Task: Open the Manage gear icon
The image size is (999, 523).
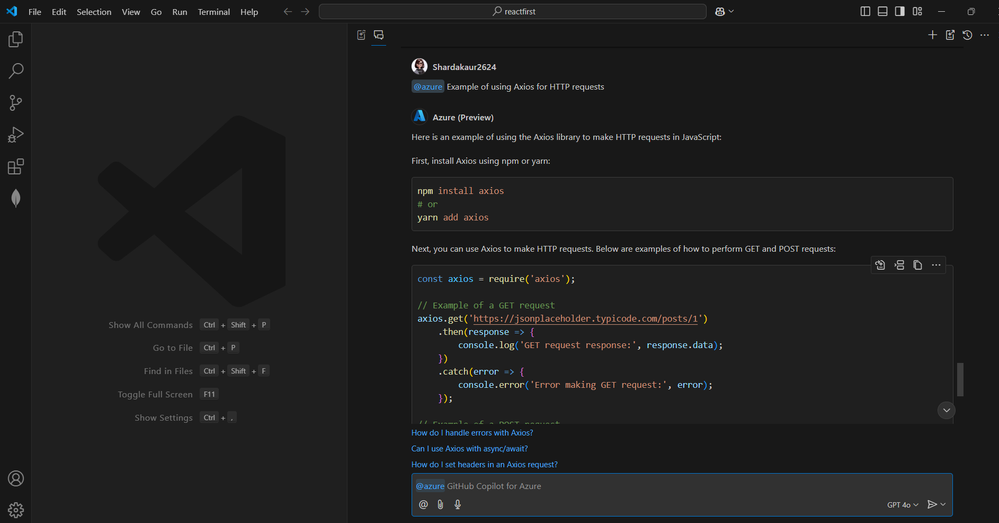Action: [x=16, y=510]
